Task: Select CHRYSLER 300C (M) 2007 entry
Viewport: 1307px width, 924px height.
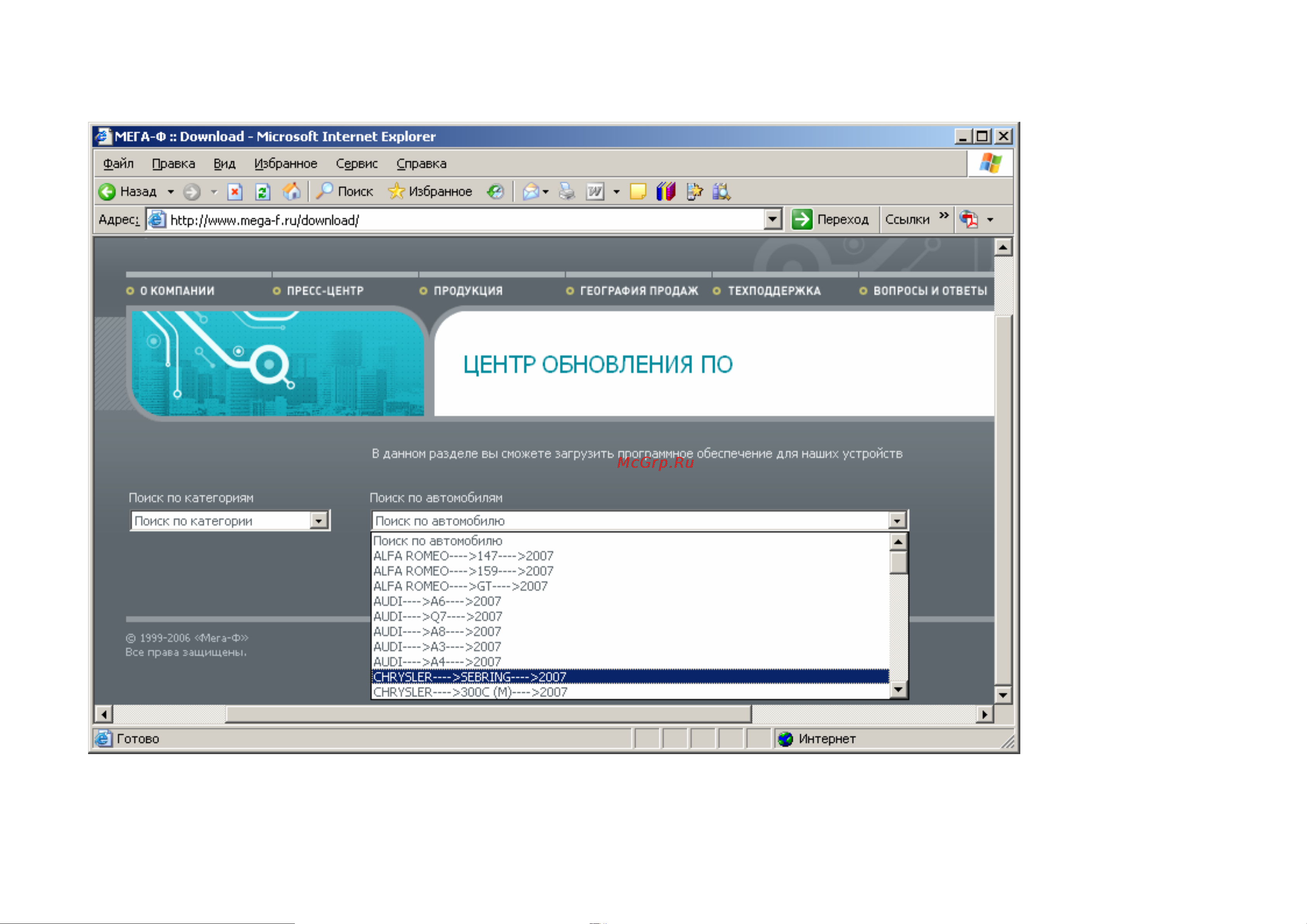Action: click(630, 692)
